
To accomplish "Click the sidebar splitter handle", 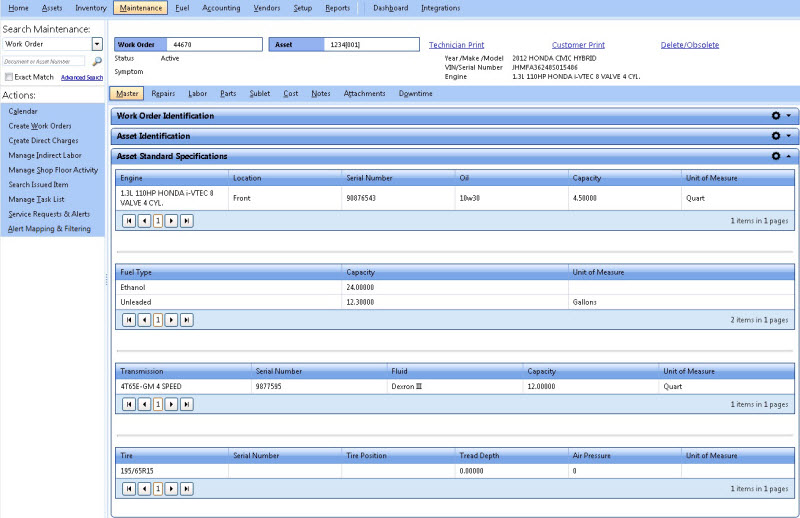I will pos(107,280).
